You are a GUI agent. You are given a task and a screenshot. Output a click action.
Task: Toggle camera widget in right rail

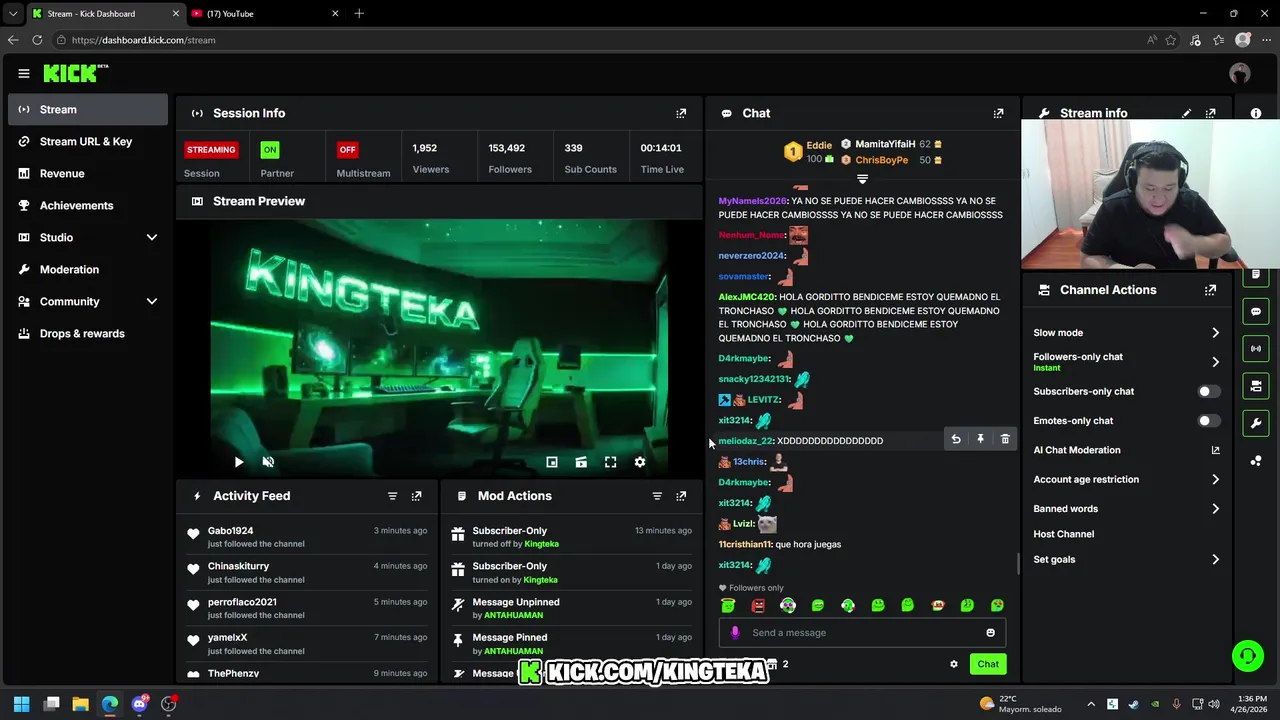tap(1256, 386)
